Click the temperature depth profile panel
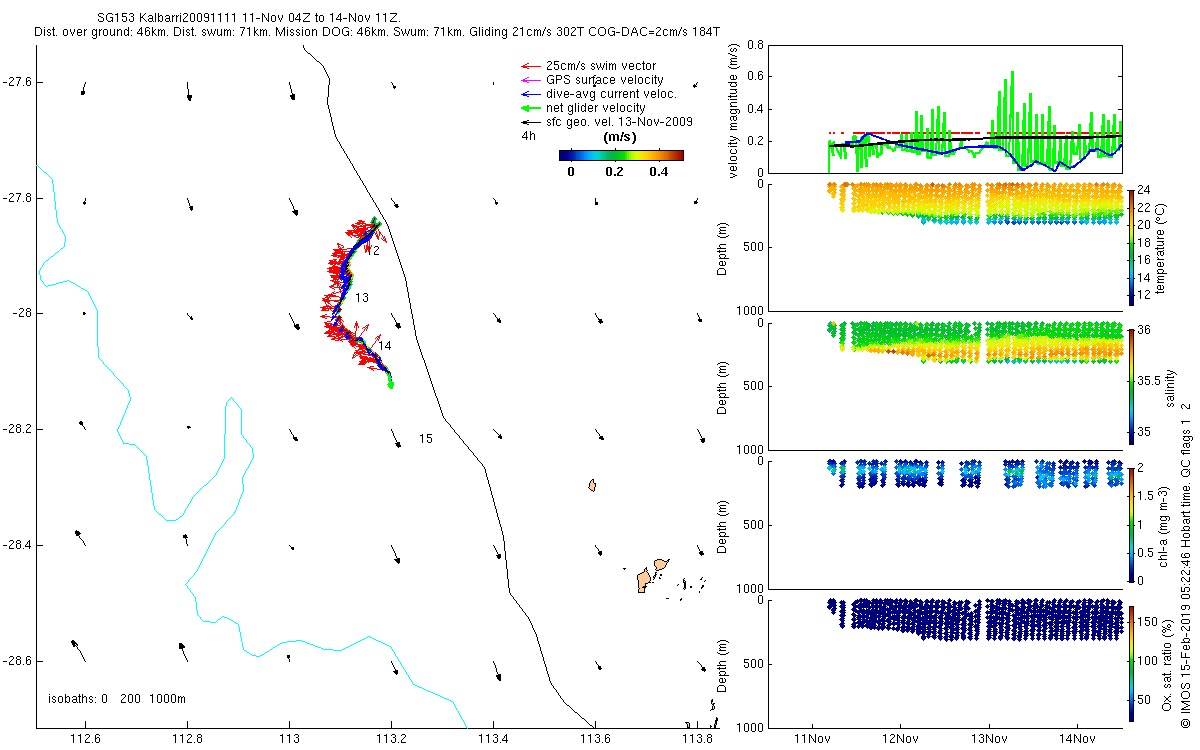 click(945, 247)
